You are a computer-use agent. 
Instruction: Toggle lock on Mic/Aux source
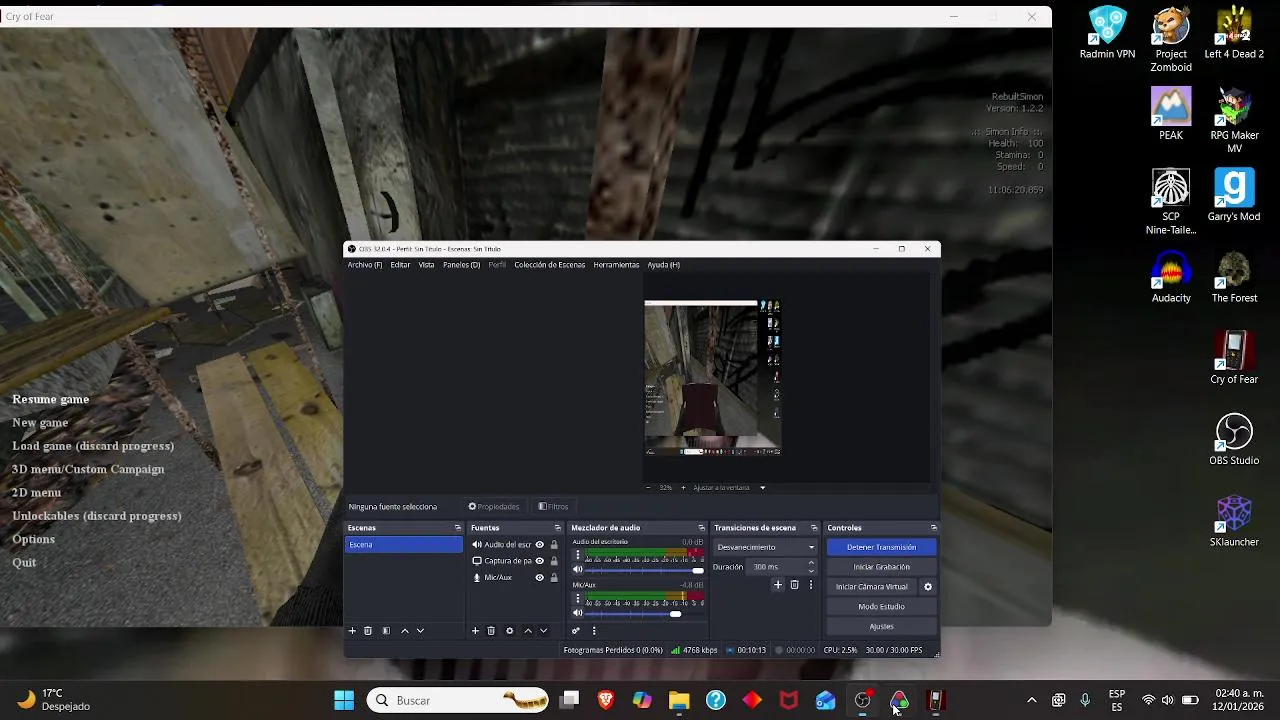[x=554, y=577]
